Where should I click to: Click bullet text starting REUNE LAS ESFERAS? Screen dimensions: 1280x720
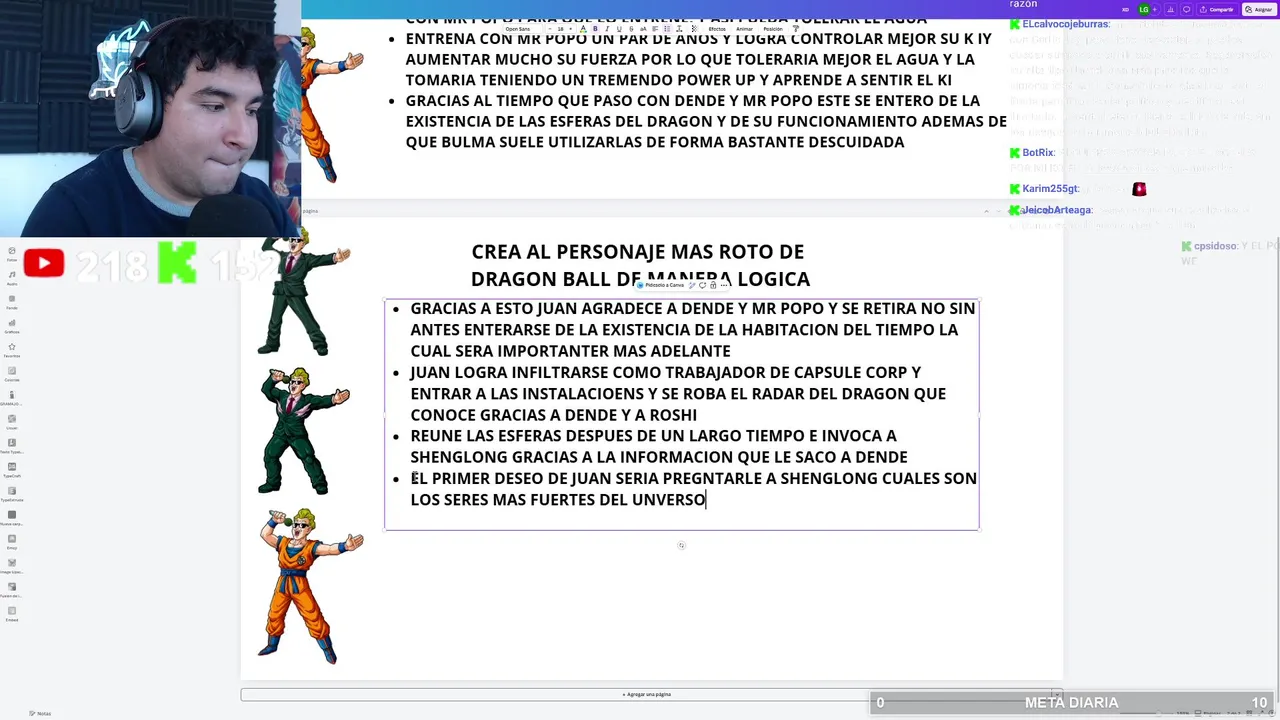click(x=659, y=446)
